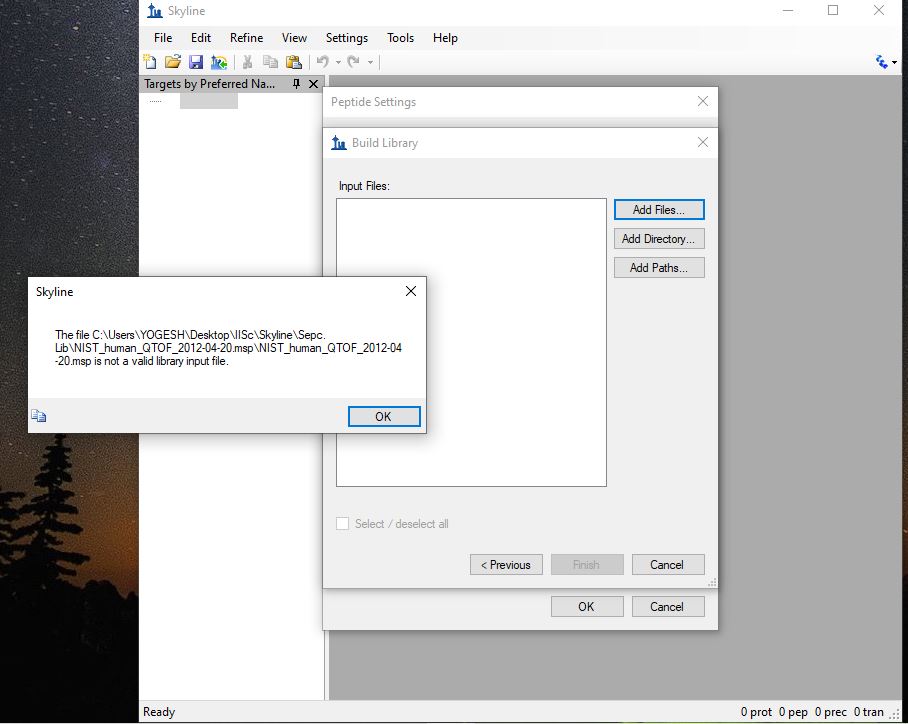Close the Build Library dialog
Viewport: 908px width, 724px height.
703,142
